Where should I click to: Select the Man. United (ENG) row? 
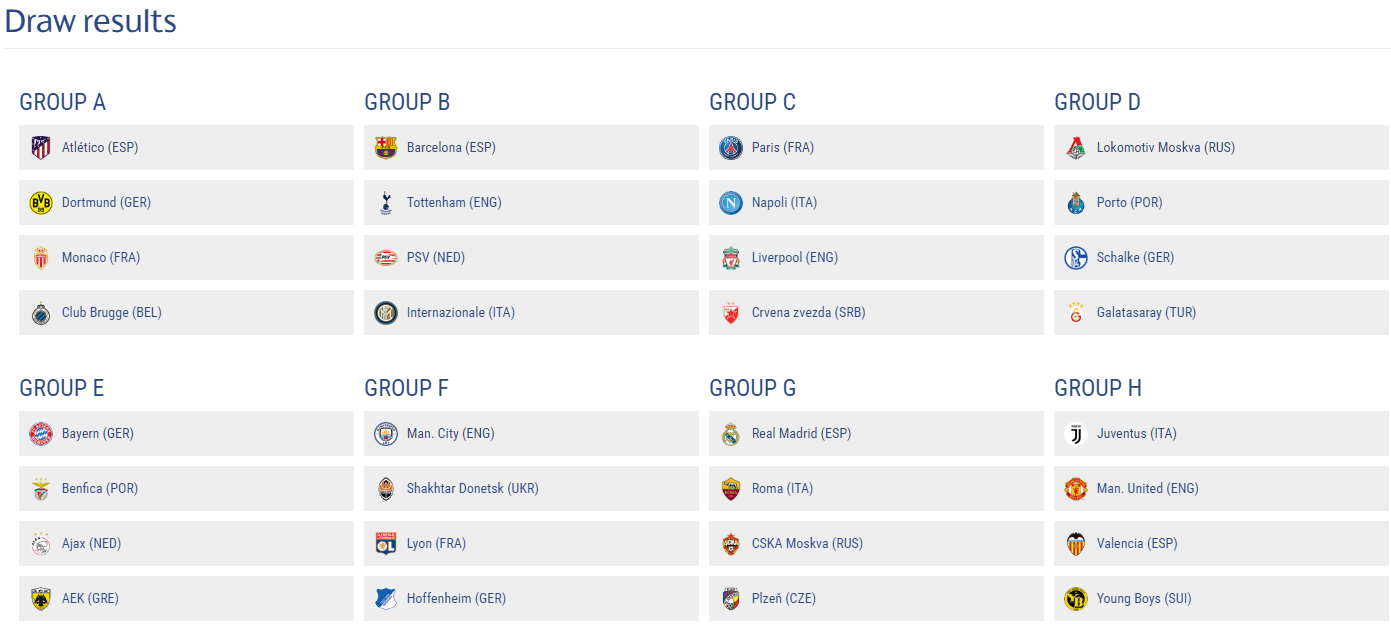click(1221, 489)
